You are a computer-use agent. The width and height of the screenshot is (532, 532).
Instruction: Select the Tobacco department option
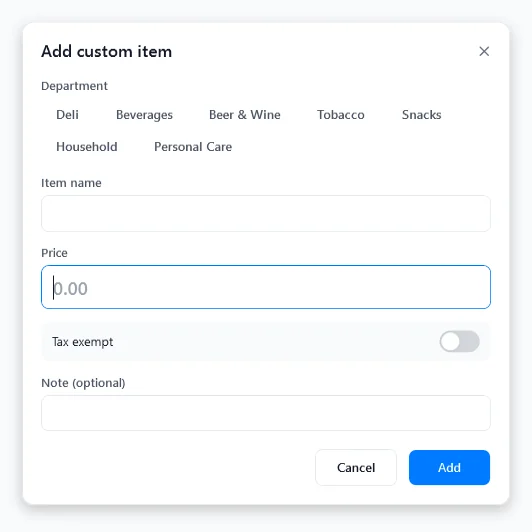(x=341, y=115)
